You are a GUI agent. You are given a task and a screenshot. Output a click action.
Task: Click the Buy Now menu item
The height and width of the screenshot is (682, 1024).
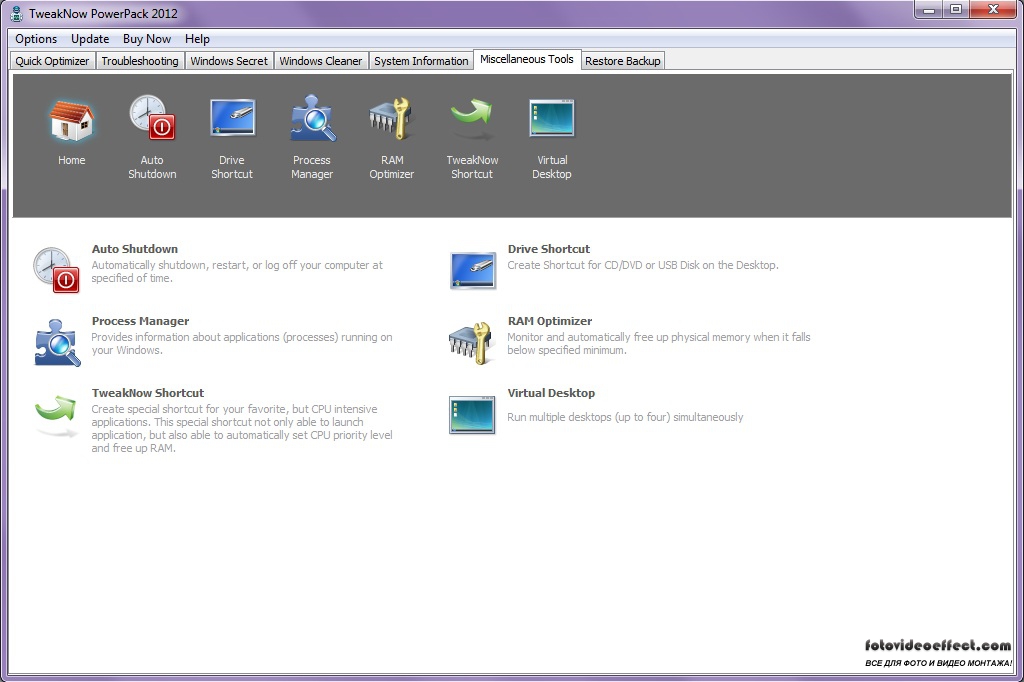pyautogui.click(x=147, y=39)
